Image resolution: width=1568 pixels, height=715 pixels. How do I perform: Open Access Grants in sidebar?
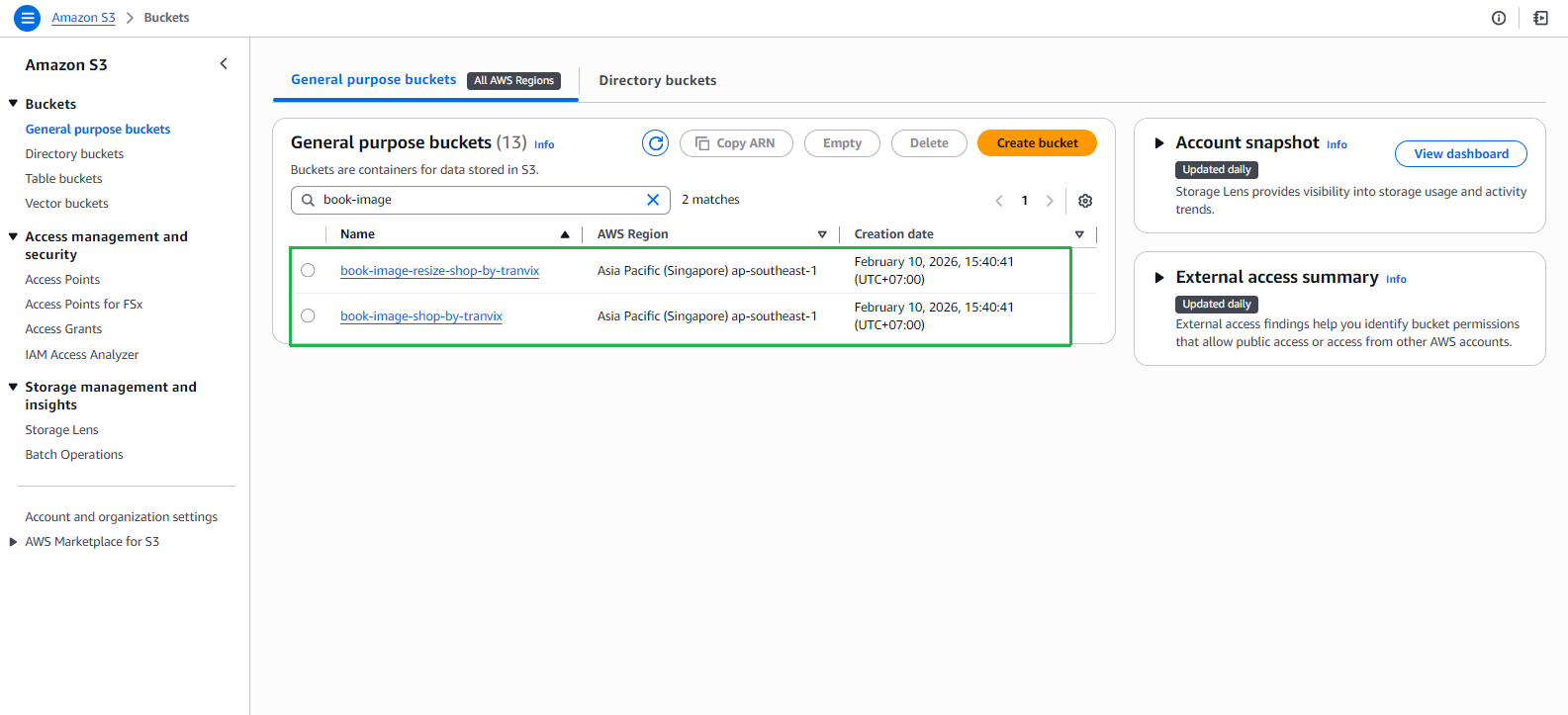pyautogui.click(x=63, y=329)
